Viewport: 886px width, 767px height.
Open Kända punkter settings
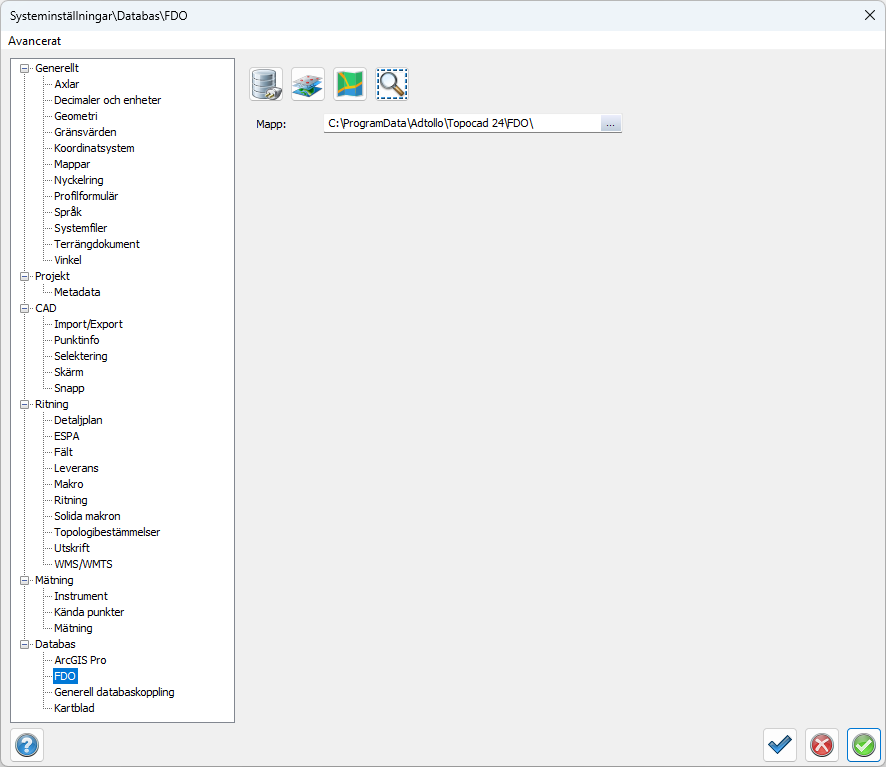(89, 612)
